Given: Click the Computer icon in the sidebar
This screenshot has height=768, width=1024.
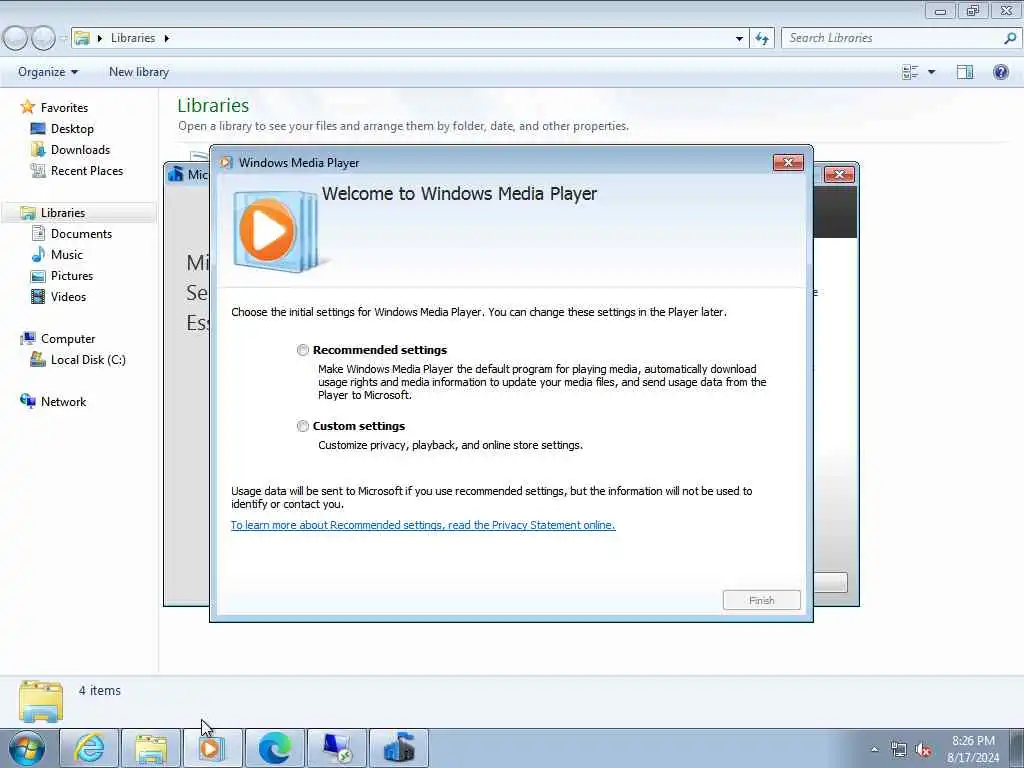Looking at the screenshot, I should coord(28,338).
